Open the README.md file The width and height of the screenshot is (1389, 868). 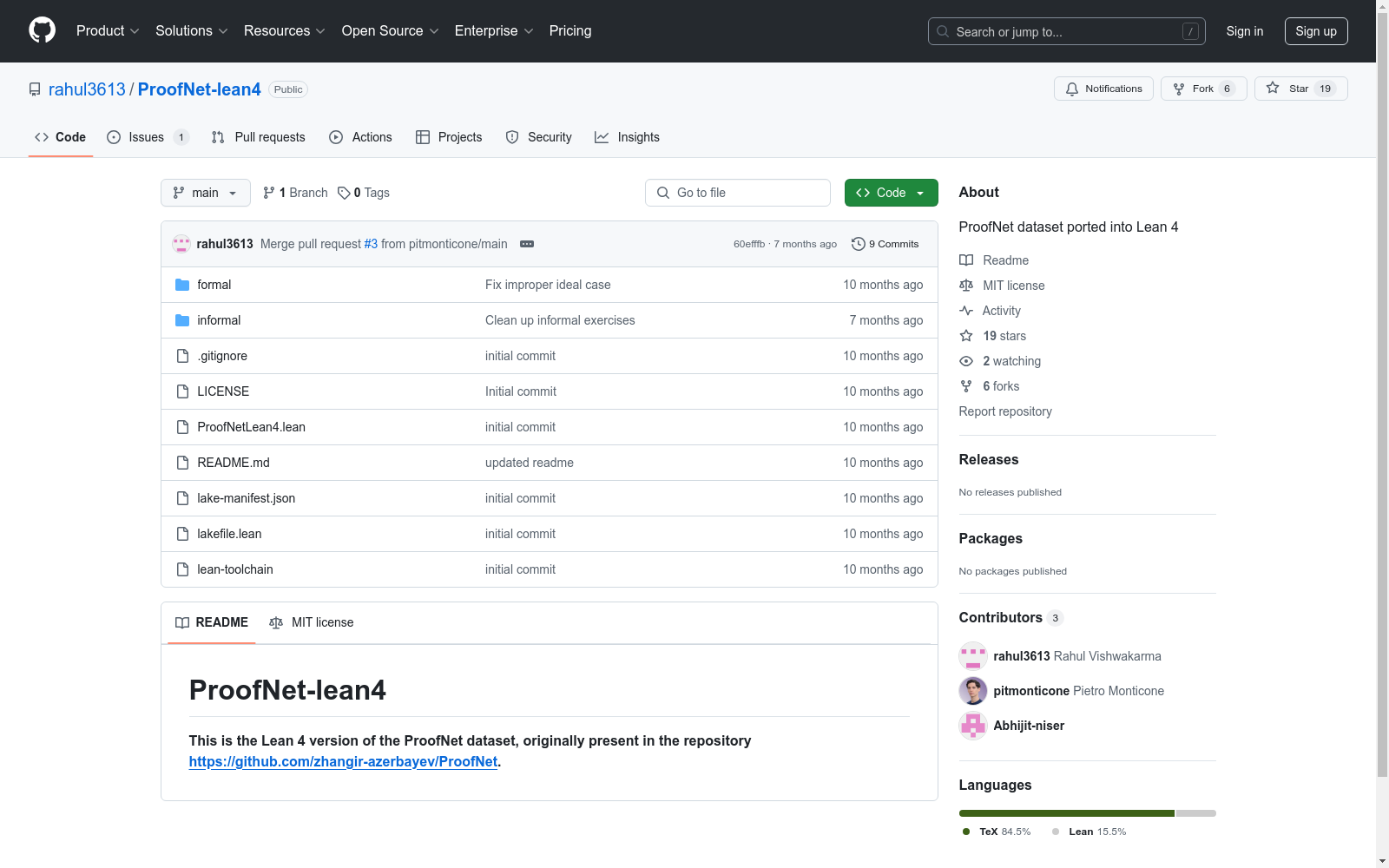point(234,463)
